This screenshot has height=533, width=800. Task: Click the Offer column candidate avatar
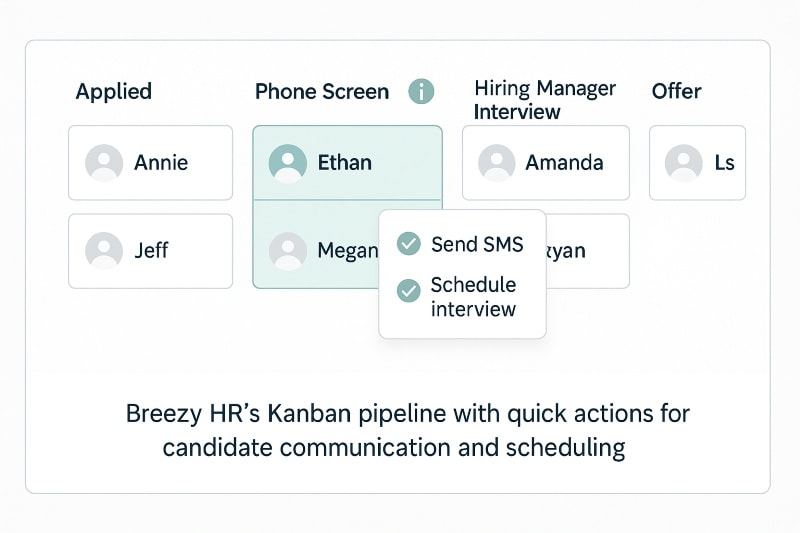click(683, 162)
